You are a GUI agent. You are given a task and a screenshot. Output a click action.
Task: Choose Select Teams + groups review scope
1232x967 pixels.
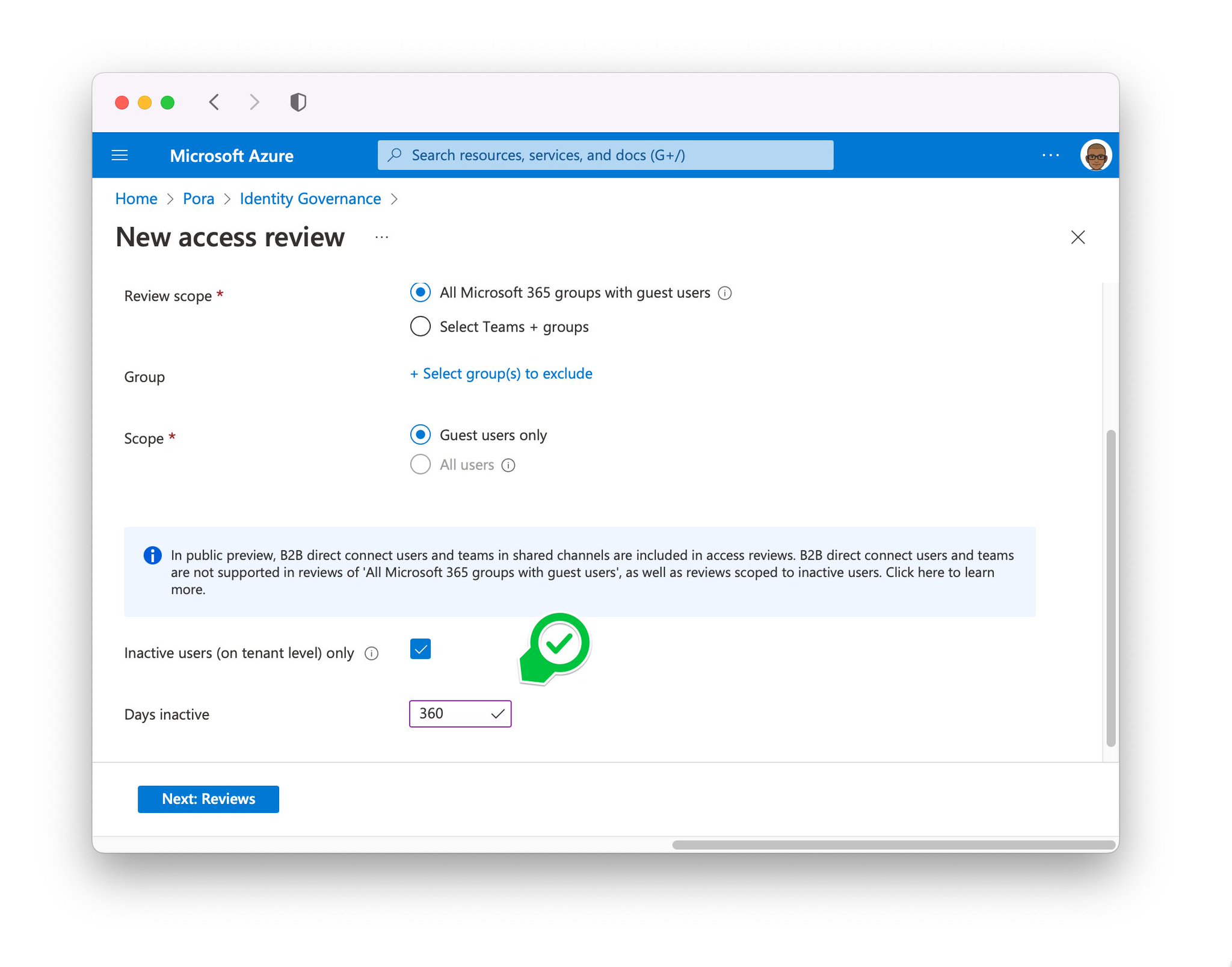coord(420,326)
